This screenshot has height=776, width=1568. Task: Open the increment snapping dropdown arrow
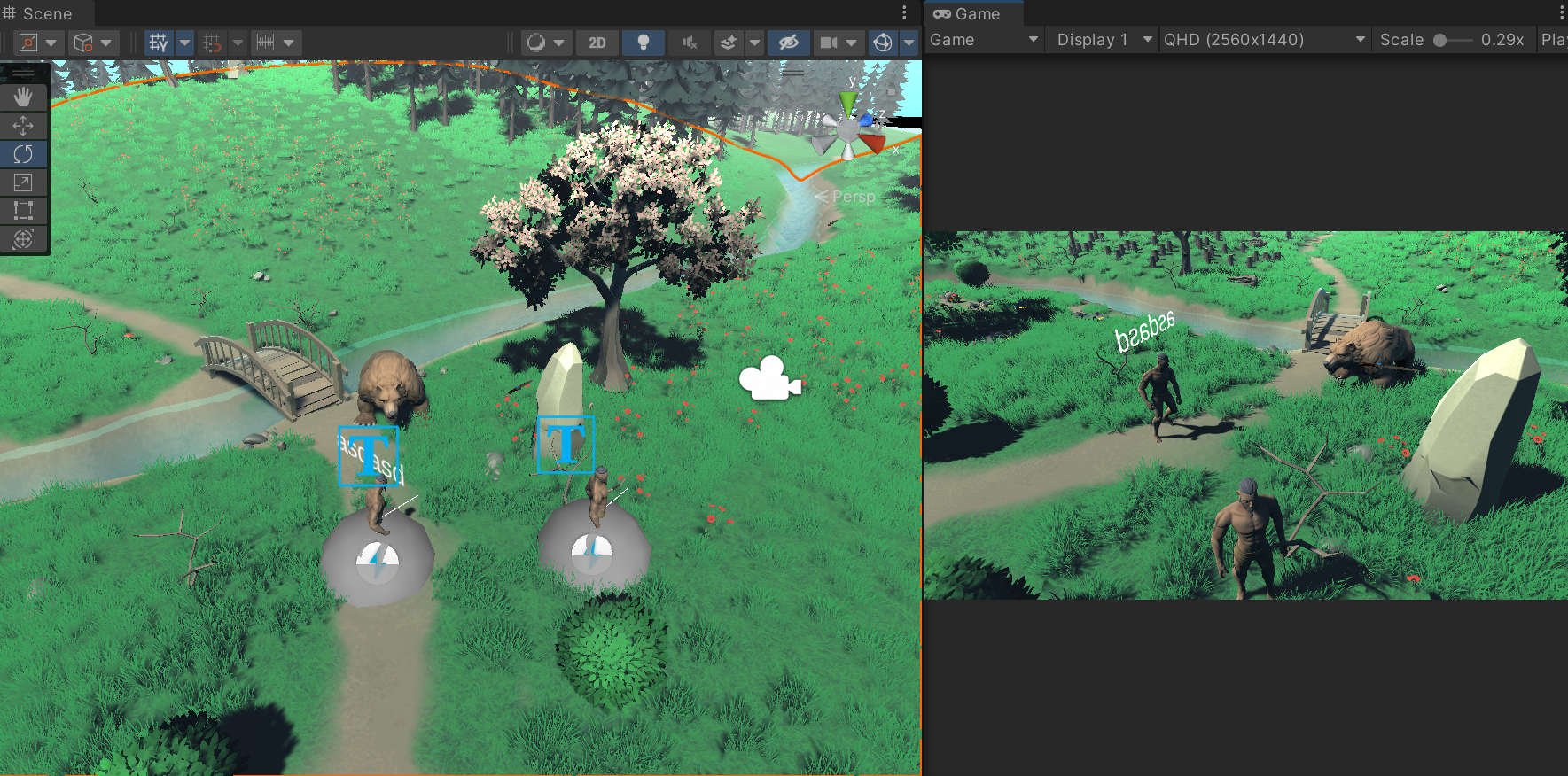pos(289,43)
